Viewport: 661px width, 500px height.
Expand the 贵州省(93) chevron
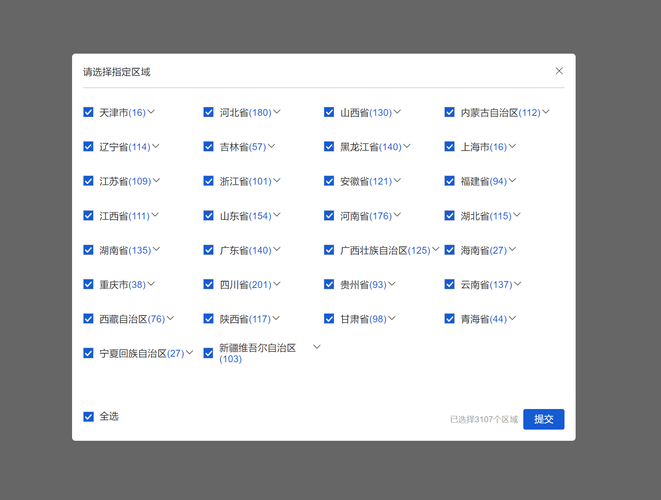point(392,284)
